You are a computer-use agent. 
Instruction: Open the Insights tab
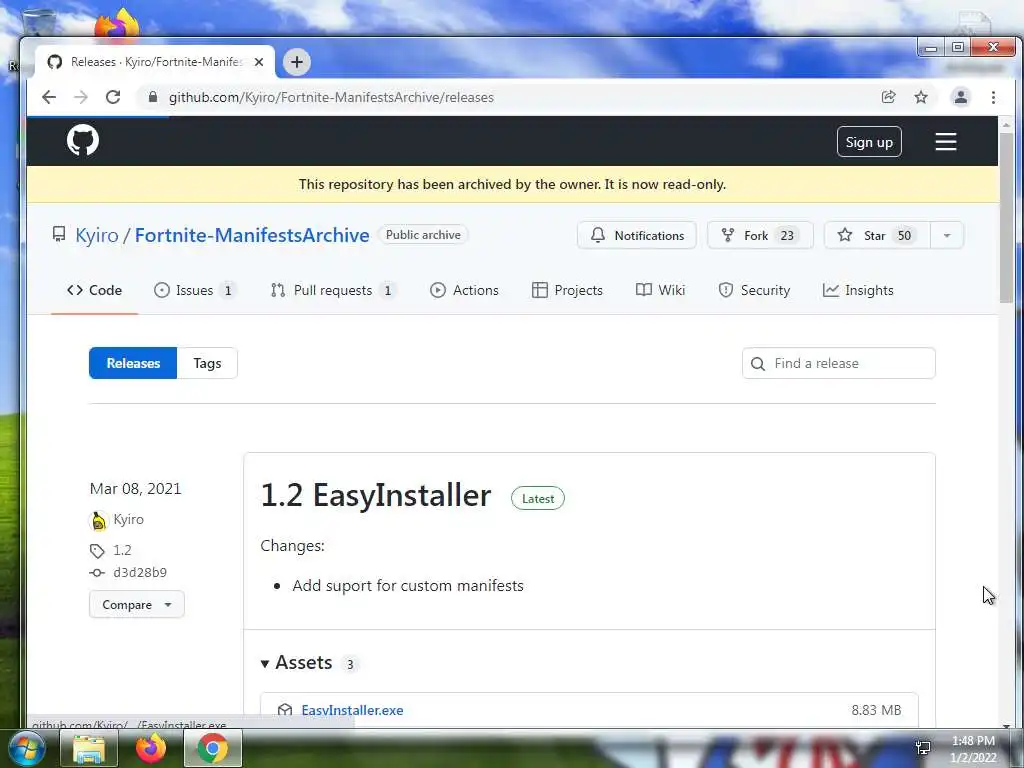click(858, 291)
